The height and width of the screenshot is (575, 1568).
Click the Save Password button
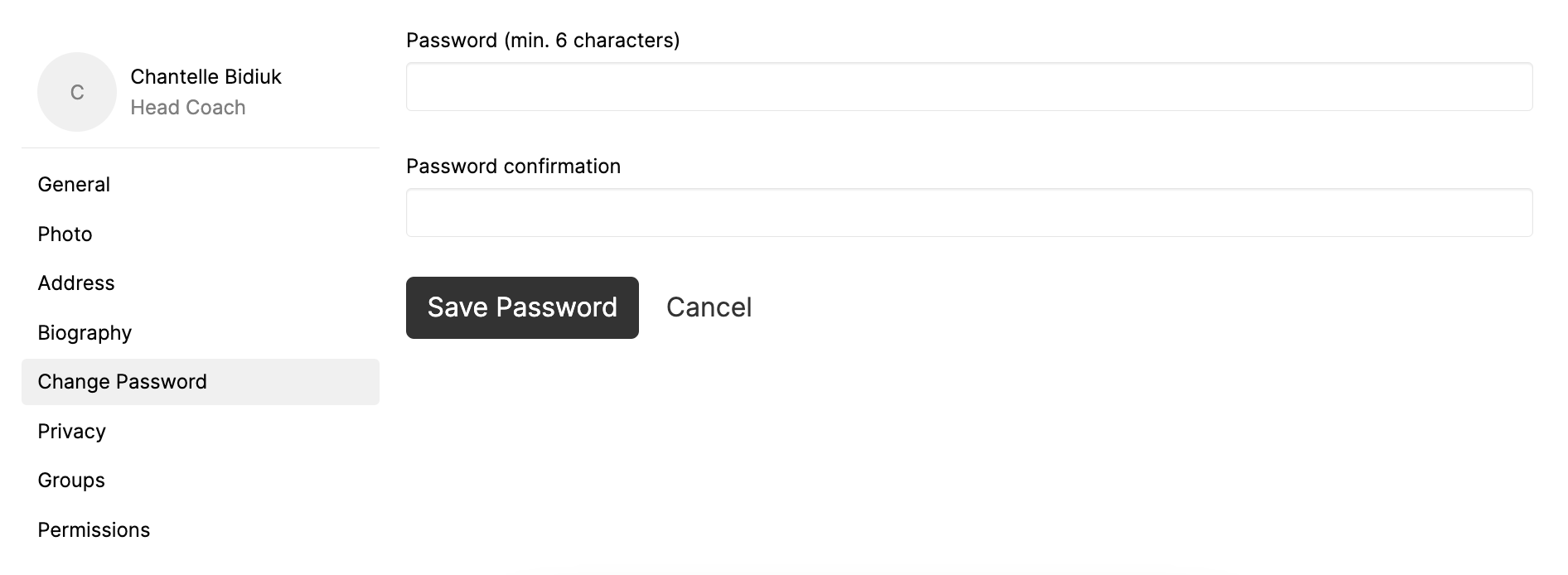pos(522,307)
